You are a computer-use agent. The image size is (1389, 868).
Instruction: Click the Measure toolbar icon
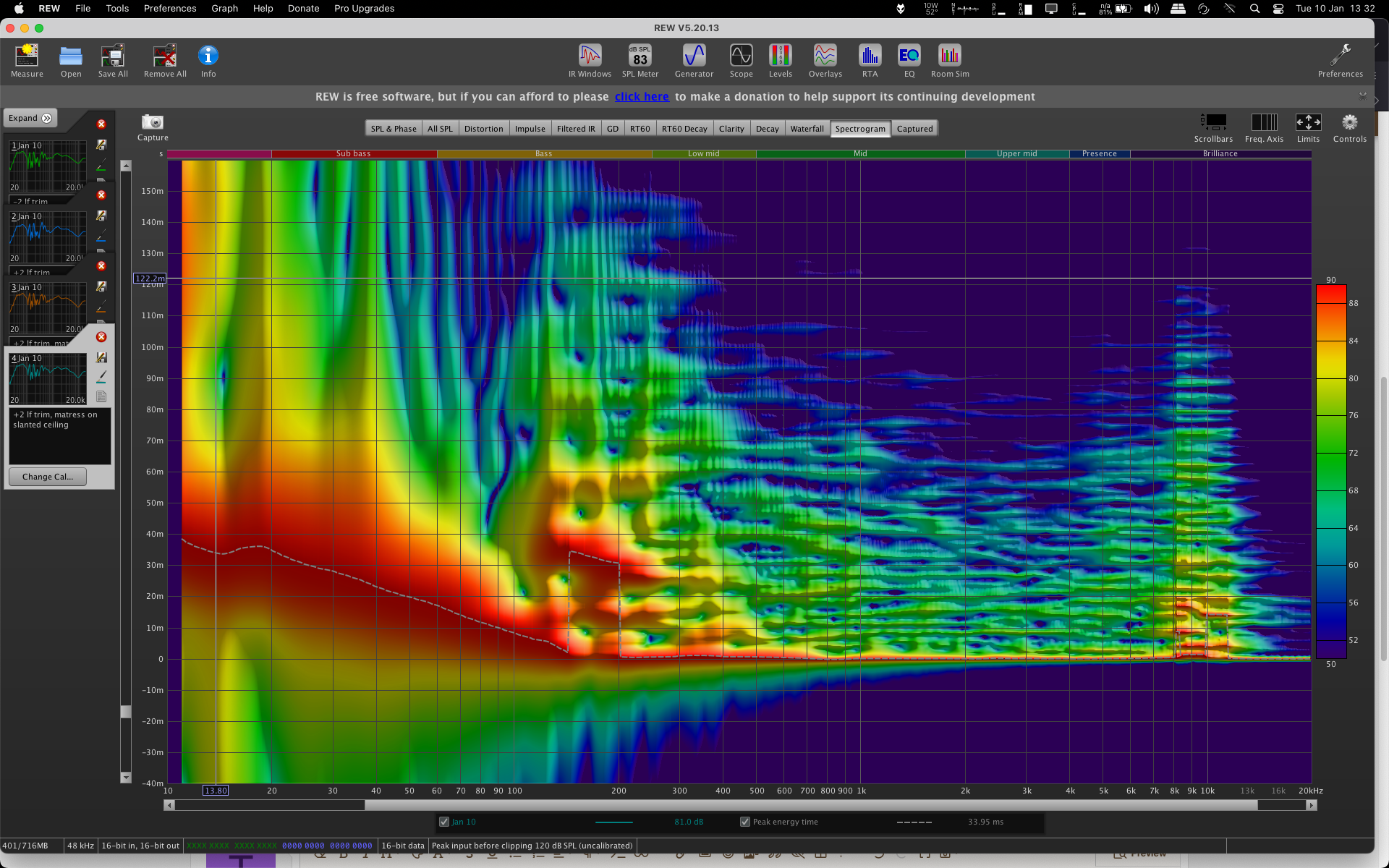point(27,61)
